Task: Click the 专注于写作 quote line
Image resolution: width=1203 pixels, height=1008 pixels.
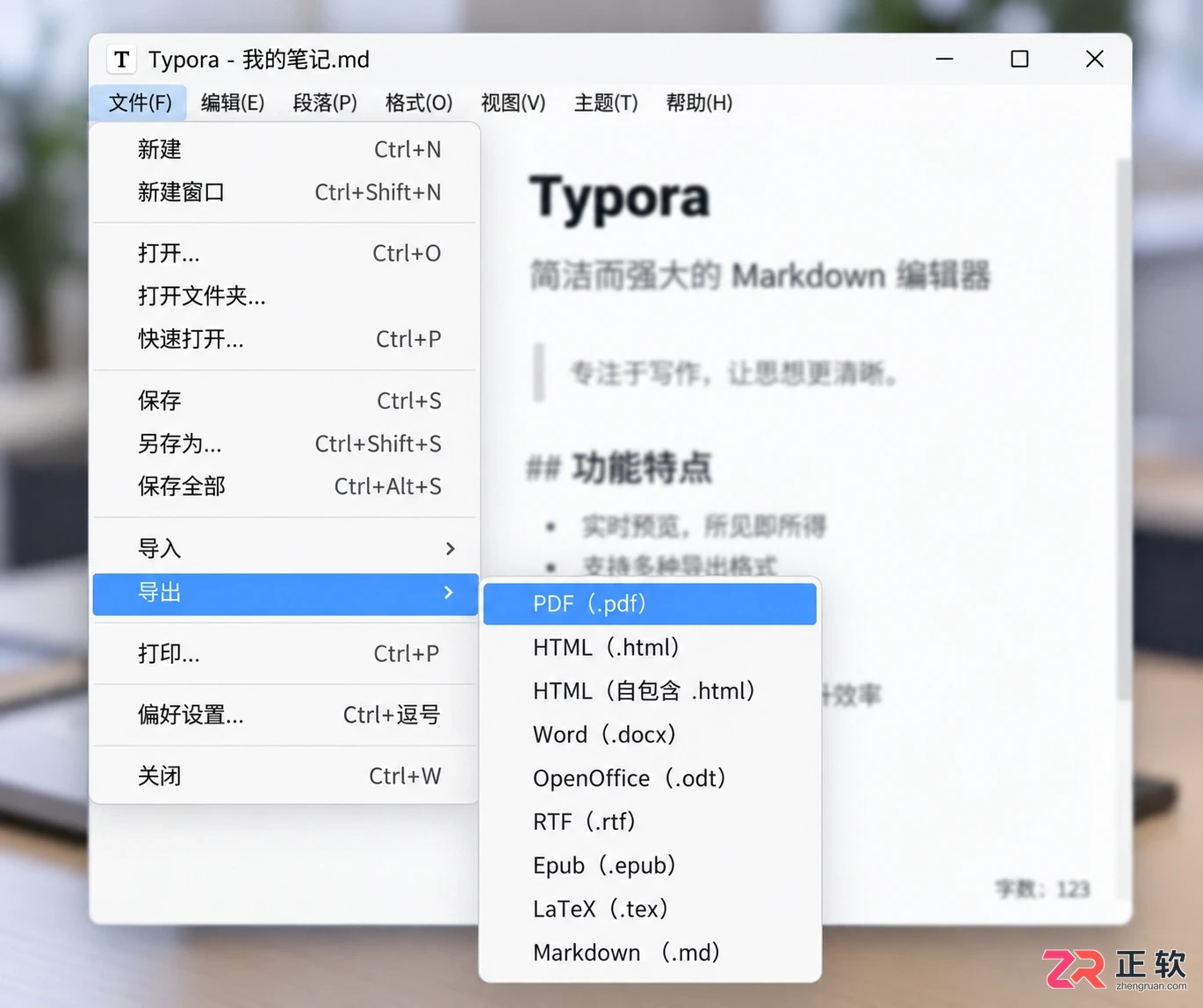Action: tap(734, 374)
